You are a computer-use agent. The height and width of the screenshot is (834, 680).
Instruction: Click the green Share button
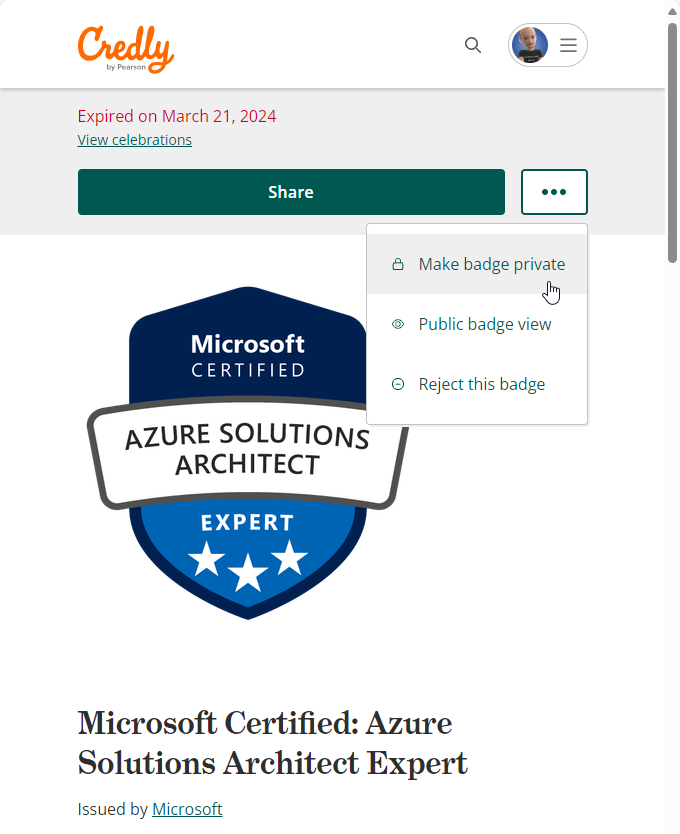click(291, 192)
